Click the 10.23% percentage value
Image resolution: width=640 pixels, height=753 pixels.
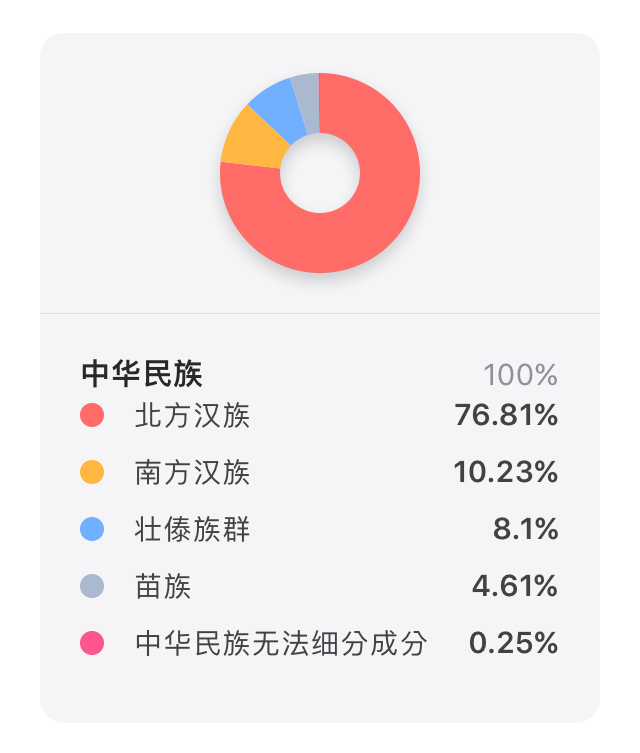pos(506,472)
